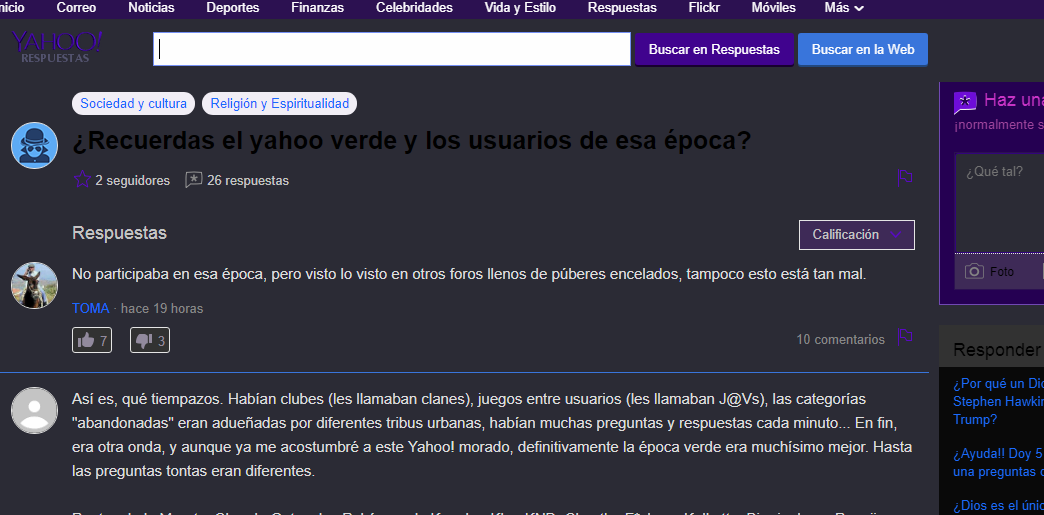Screen dimensions: 1044x515
Task: Go to Correo in the top navigation
Action: pos(76,8)
